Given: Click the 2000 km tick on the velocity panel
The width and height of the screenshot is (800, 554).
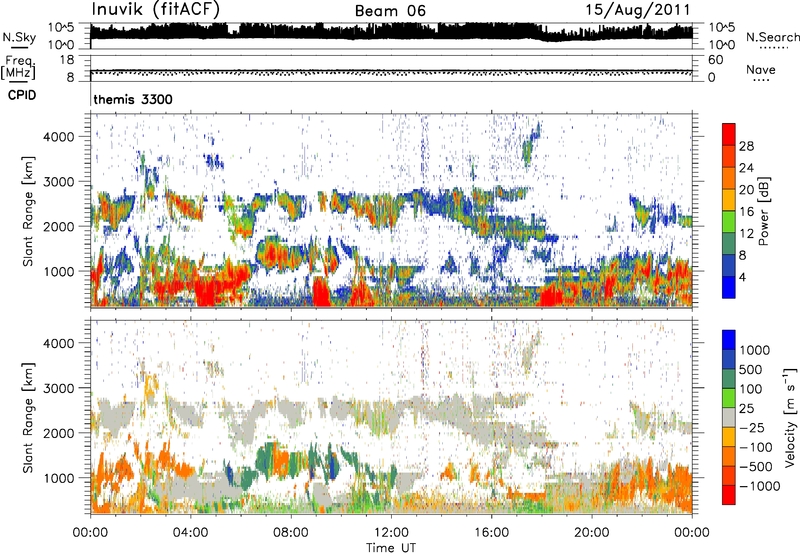Looking at the screenshot, I should click(59, 433).
